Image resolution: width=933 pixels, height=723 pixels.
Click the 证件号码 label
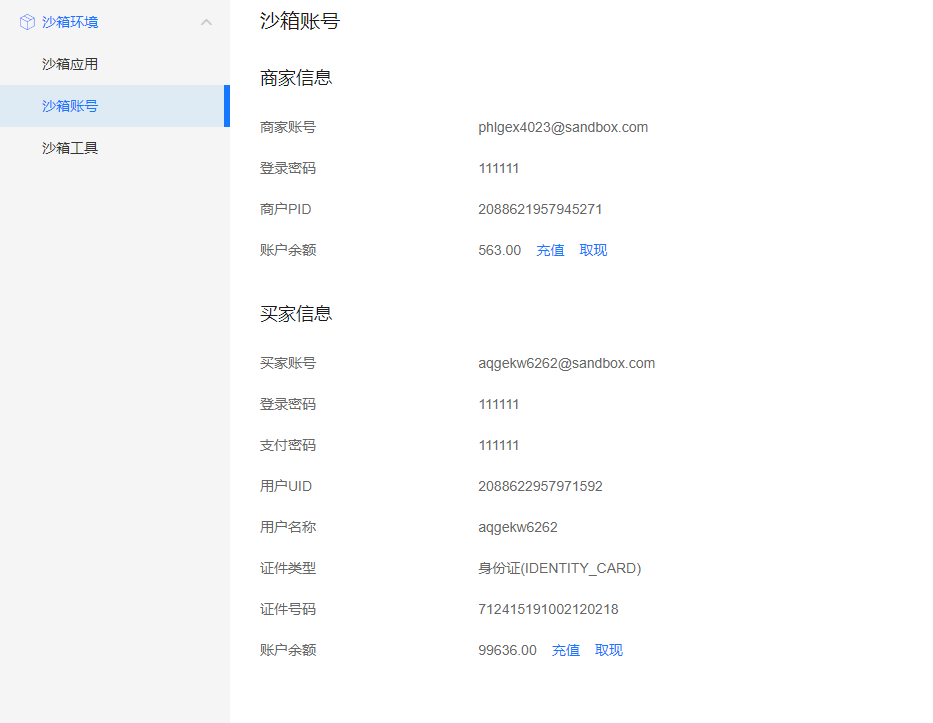(288, 609)
